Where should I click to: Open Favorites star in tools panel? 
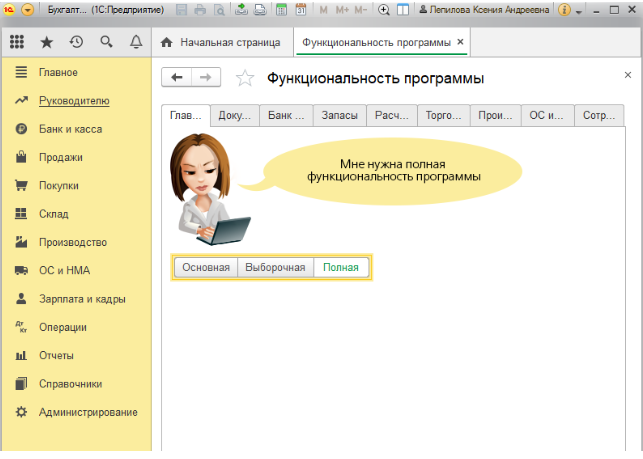pyautogui.click(x=47, y=42)
